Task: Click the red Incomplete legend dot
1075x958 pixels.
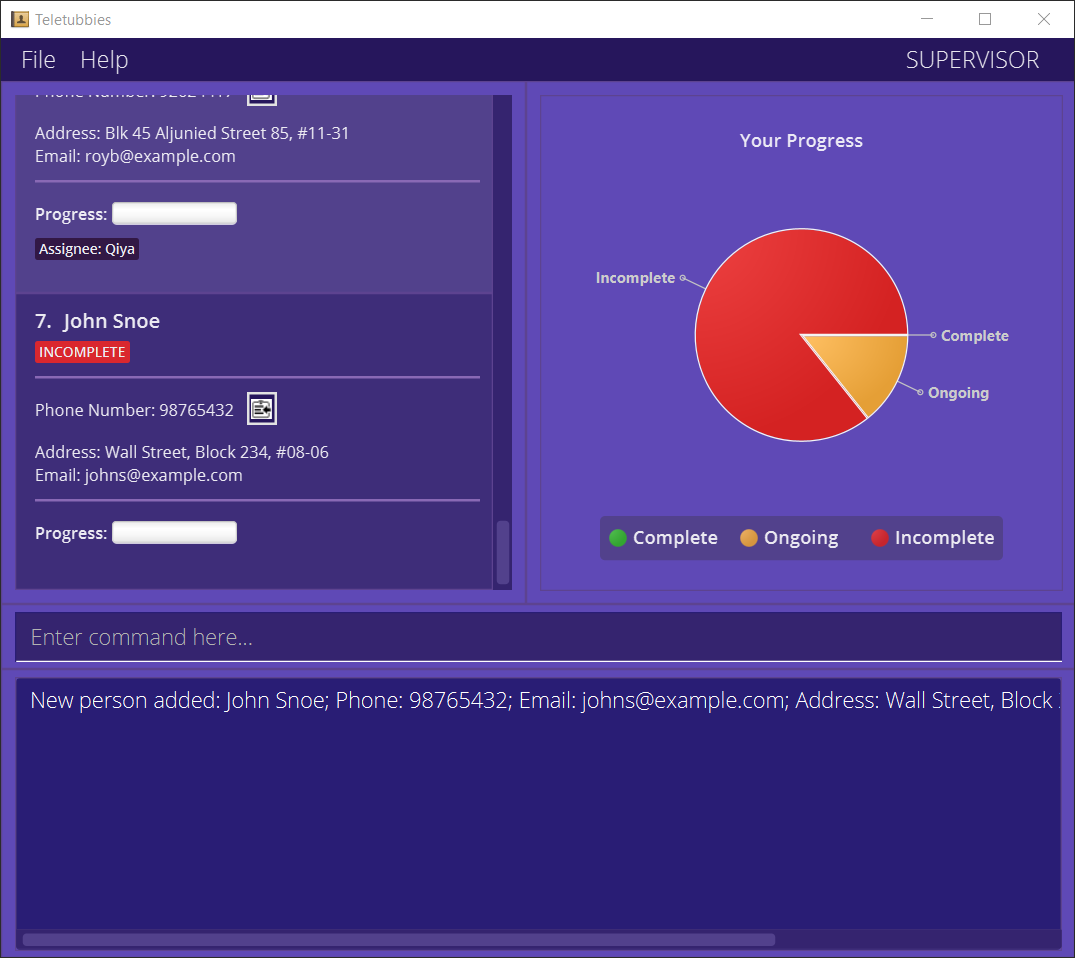Action: (879, 538)
